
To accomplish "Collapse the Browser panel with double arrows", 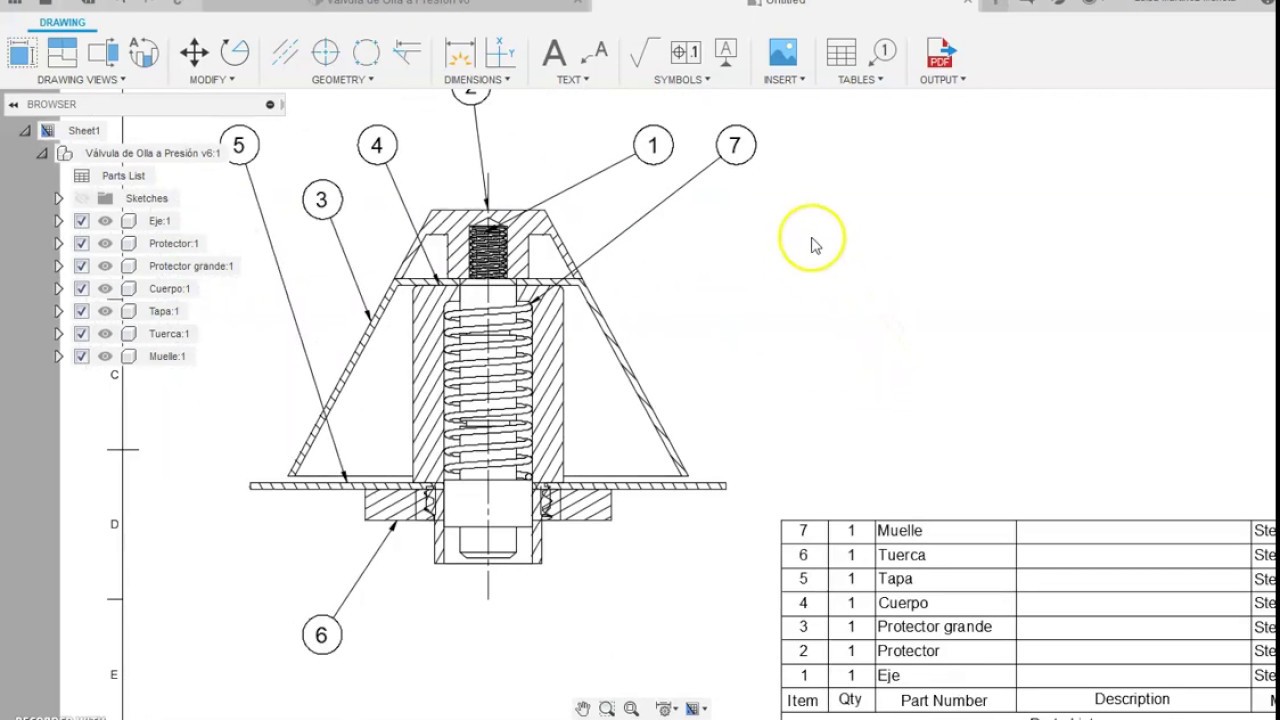I will 13,104.
